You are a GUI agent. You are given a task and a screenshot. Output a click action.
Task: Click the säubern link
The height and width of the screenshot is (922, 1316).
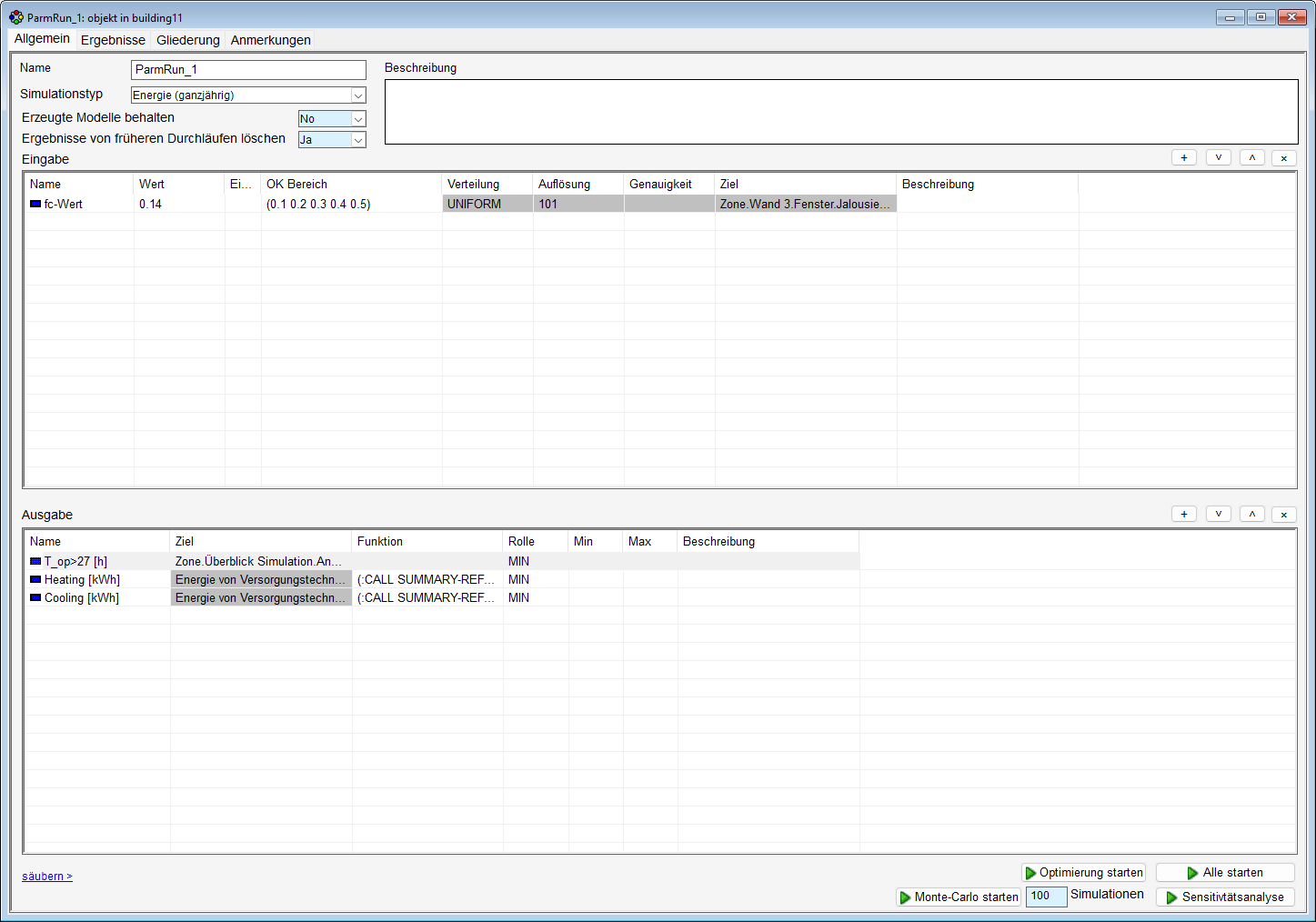[x=46, y=877]
